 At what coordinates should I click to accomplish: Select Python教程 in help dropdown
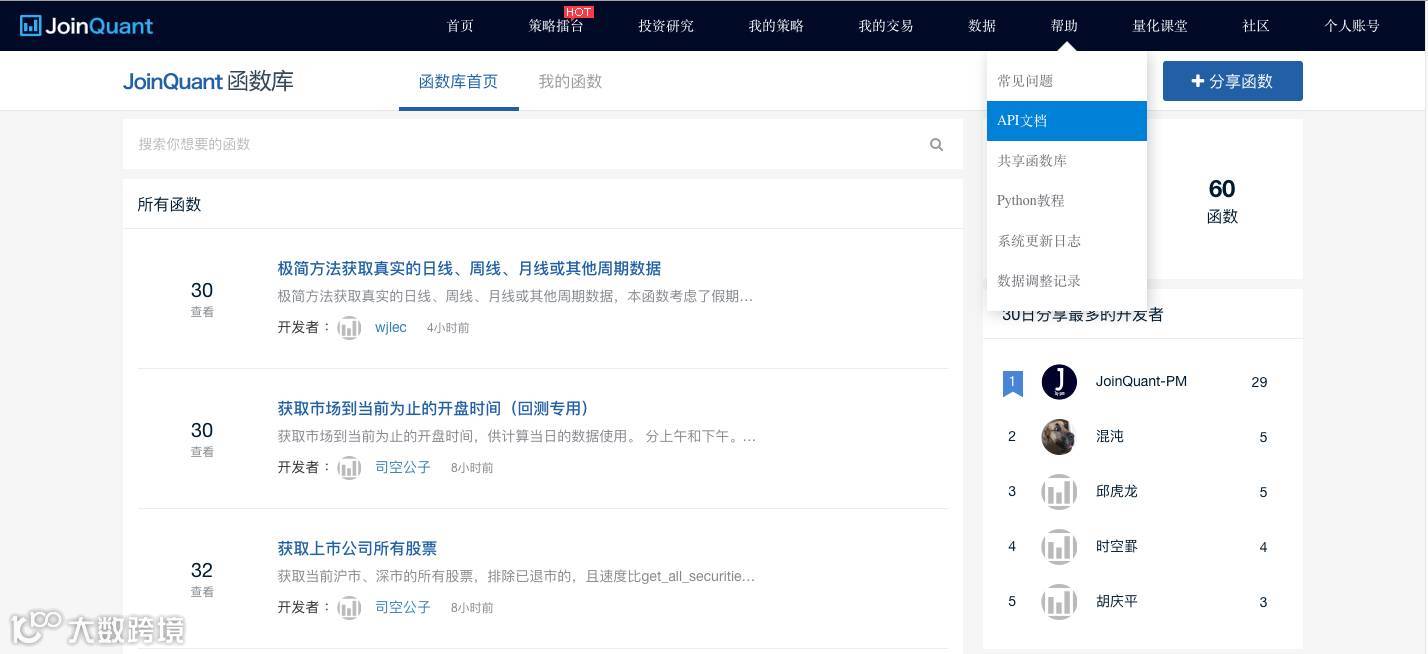[x=1066, y=201]
